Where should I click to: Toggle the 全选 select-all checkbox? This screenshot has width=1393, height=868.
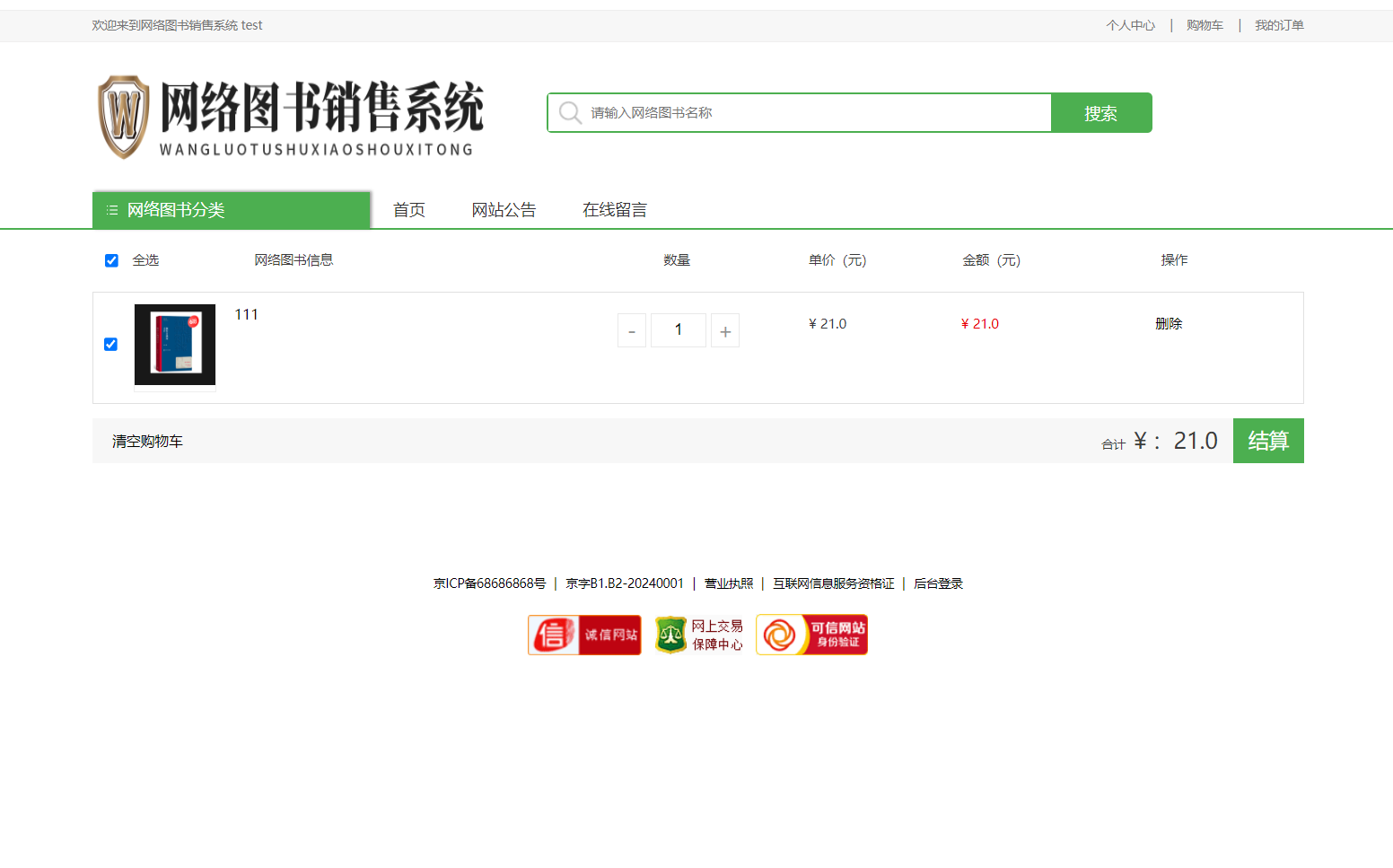pyautogui.click(x=111, y=260)
